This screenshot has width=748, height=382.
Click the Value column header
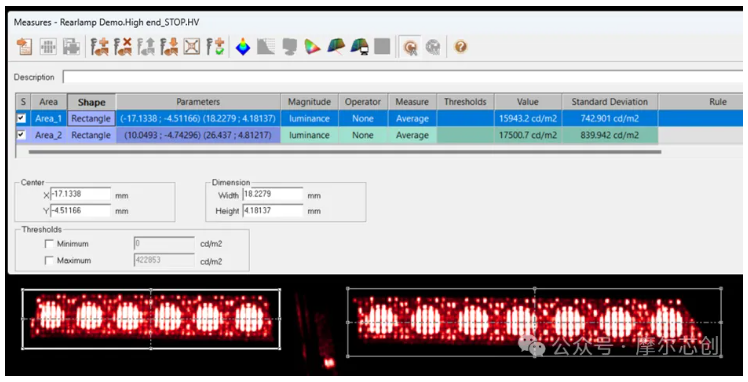point(528,102)
